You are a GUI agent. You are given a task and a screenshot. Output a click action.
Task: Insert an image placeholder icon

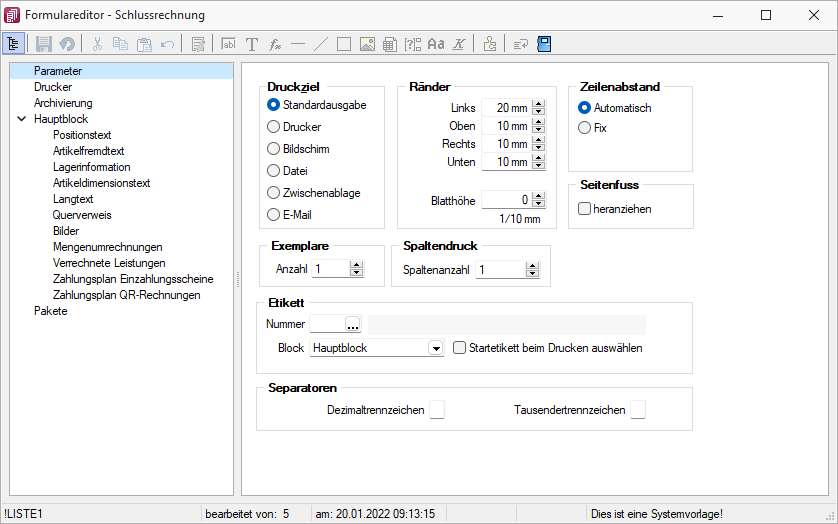click(367, 44)
